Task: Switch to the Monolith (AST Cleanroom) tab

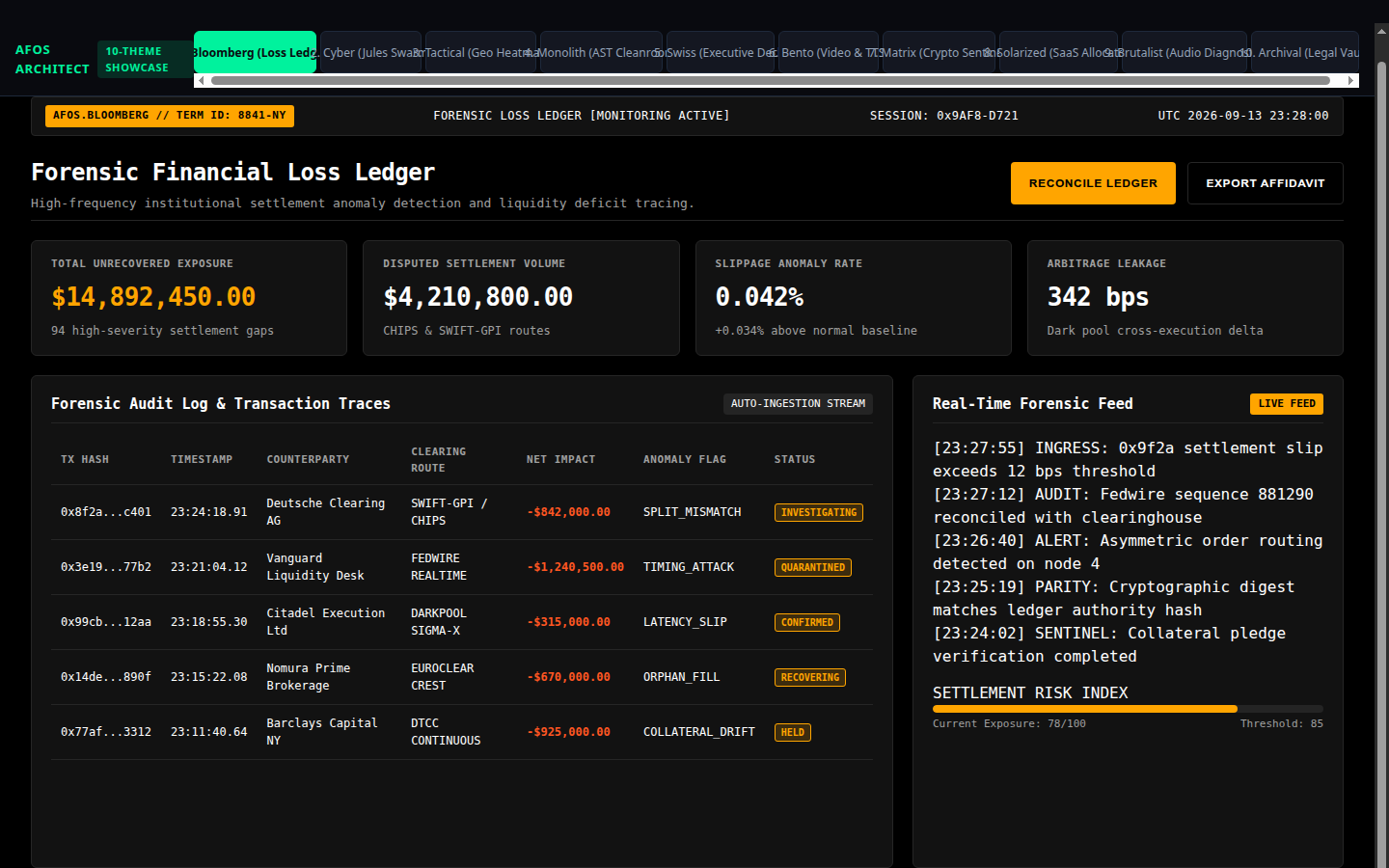Action: pos(601,52)
